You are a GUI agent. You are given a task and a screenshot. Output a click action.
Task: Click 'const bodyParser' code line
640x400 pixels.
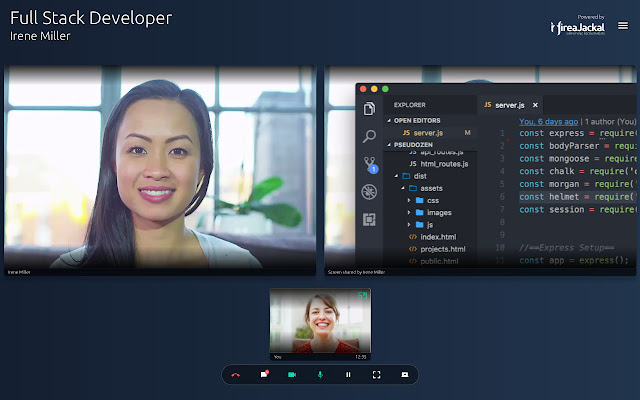coord(577,146)
